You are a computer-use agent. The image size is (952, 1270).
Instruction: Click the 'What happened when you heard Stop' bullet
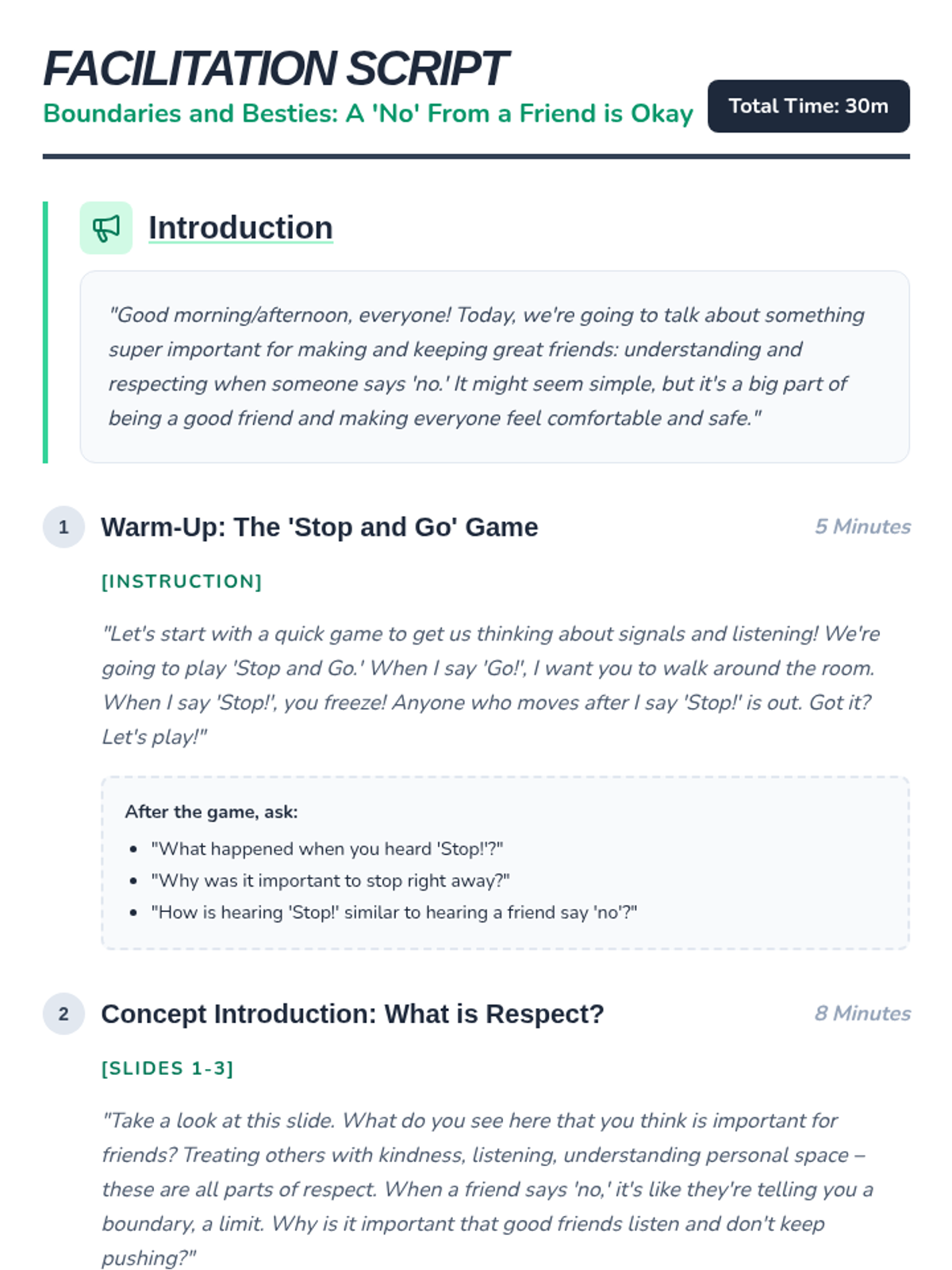pyautogui.click(x=327, y=849)
